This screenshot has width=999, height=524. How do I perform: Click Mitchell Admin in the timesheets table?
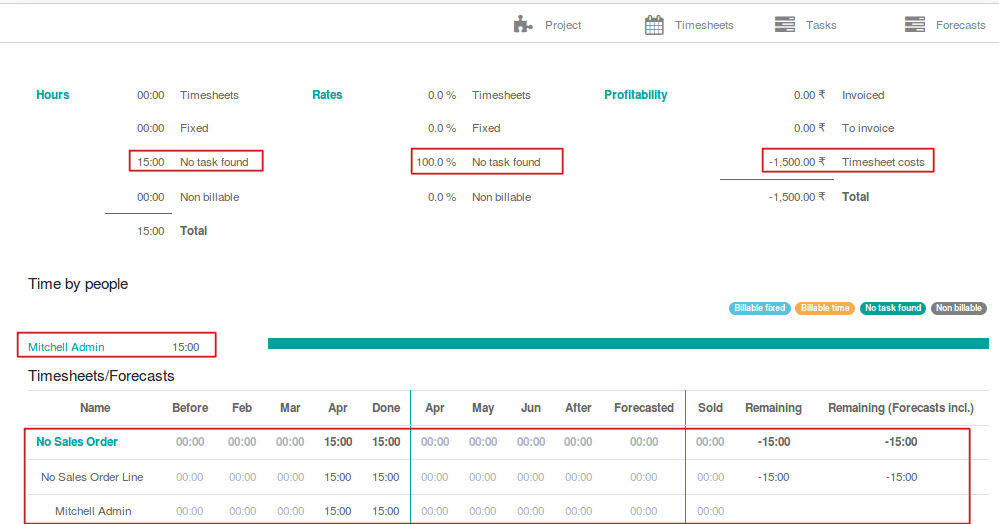(x=93, y=511)
